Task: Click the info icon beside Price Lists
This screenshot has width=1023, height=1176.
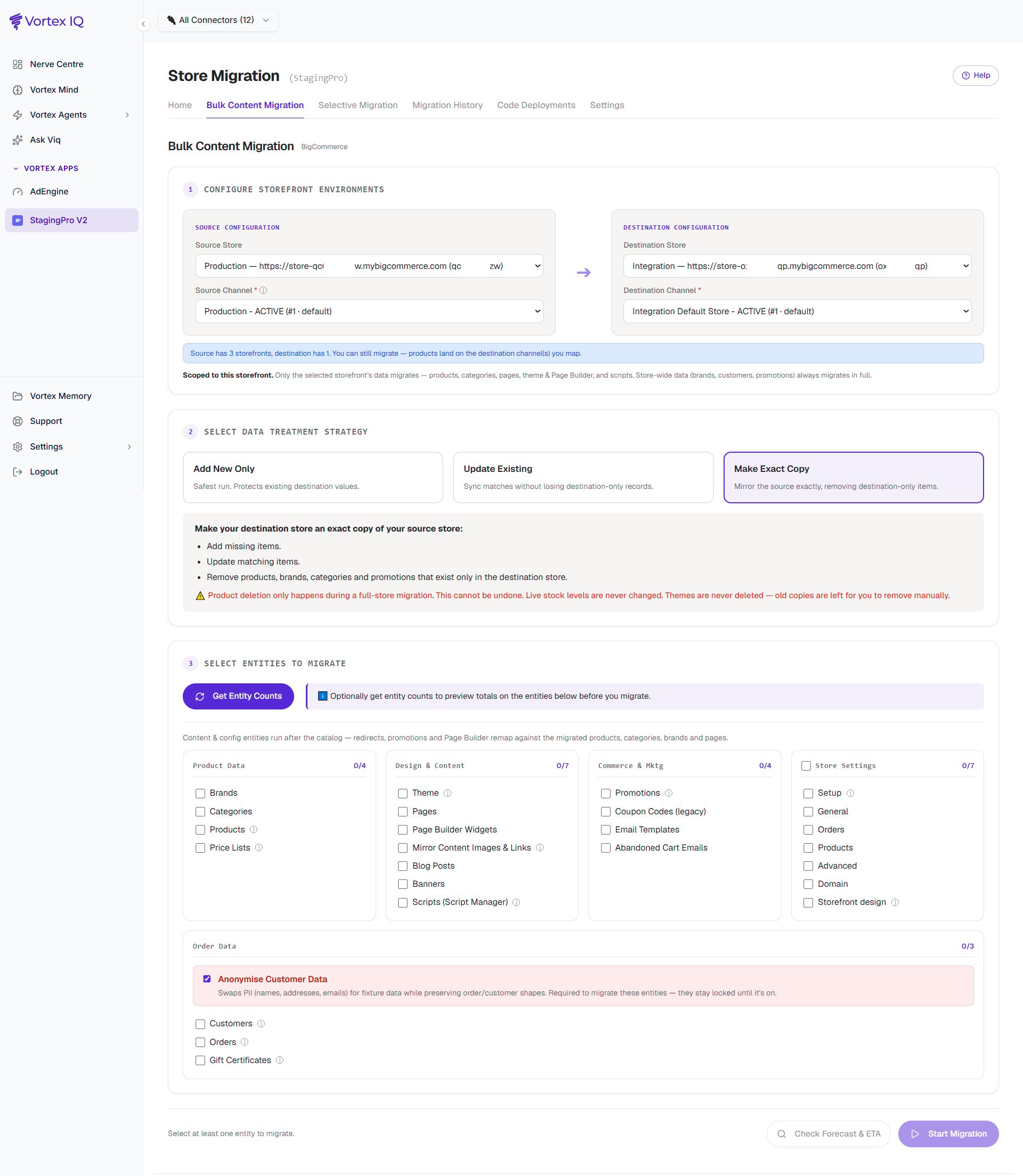Action: [258, 848]
